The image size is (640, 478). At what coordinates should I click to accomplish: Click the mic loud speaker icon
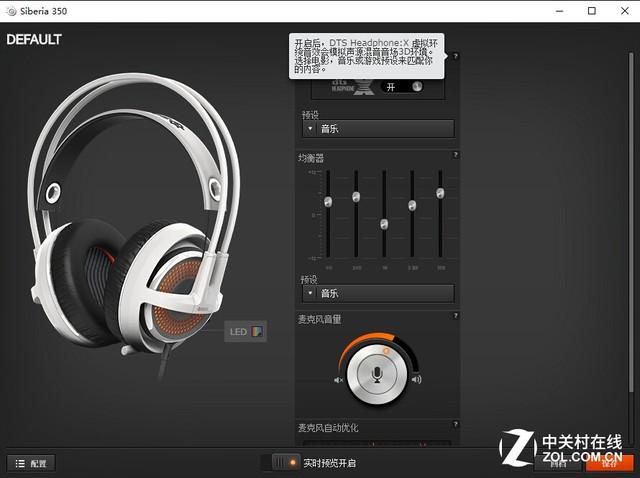417,379
